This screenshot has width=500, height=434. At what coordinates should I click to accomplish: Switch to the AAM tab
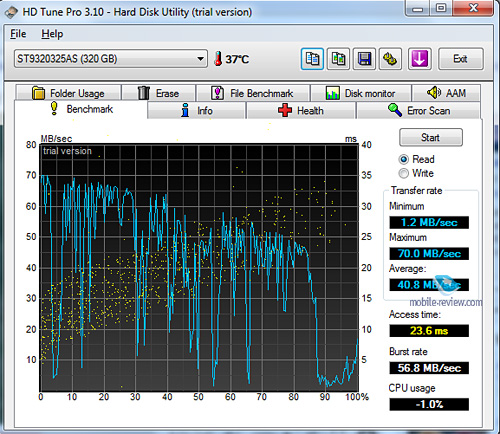tap(446, 93)
